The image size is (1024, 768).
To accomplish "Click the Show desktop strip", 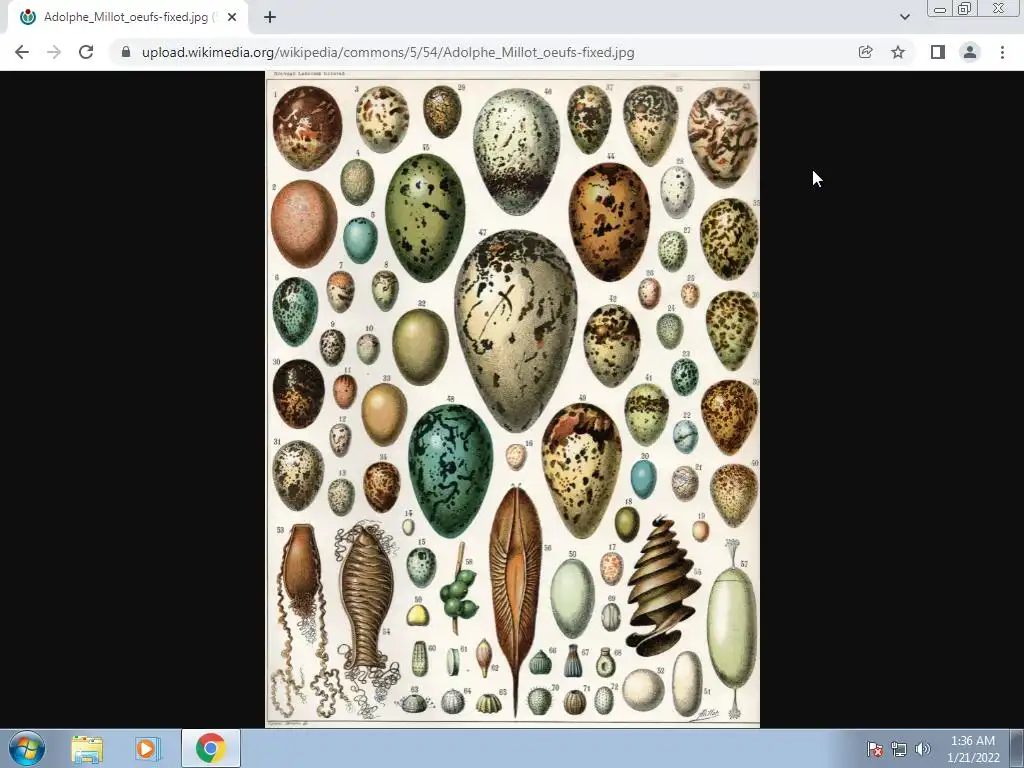I will point(1017,749).
